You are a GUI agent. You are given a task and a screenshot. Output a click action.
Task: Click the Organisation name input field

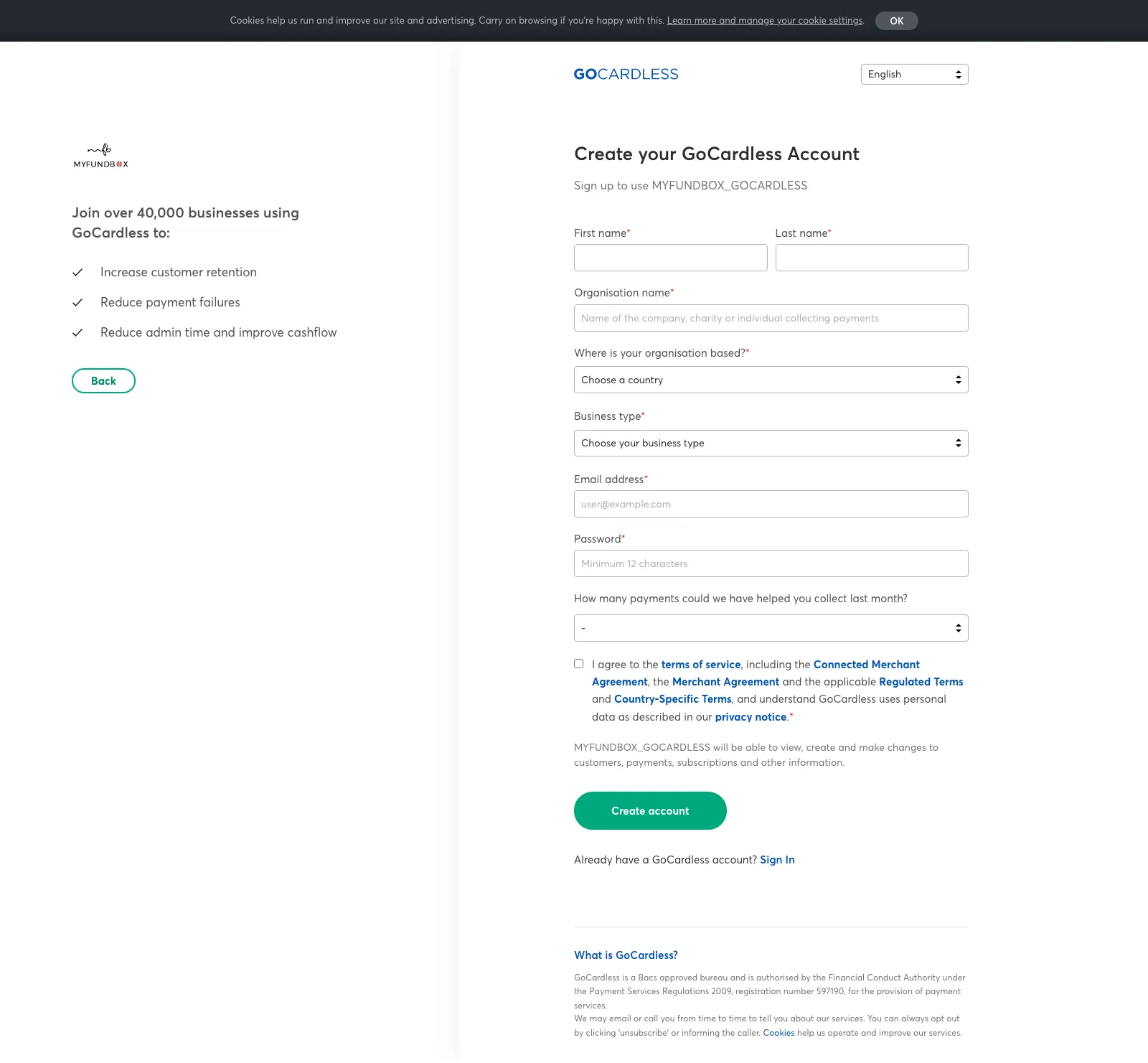point(771,318)
